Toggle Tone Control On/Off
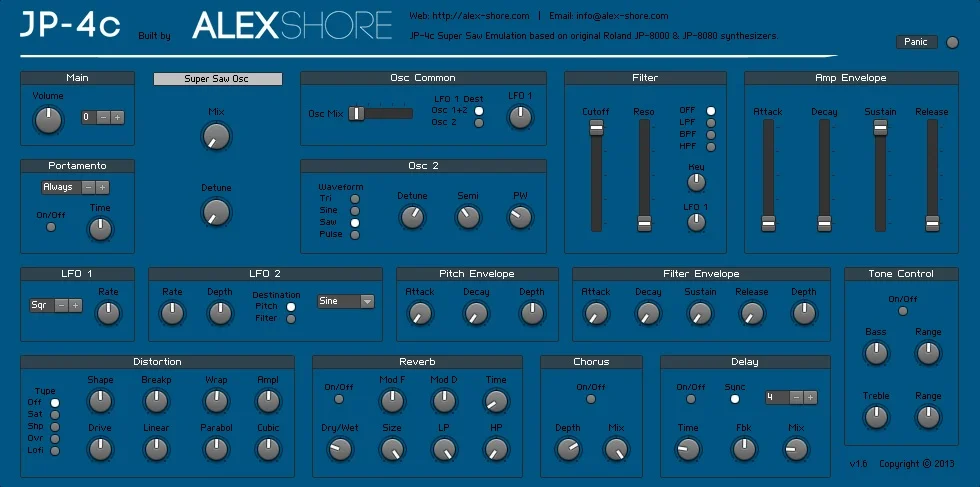Screen dimensions: 980x487 tap(902, 311)
